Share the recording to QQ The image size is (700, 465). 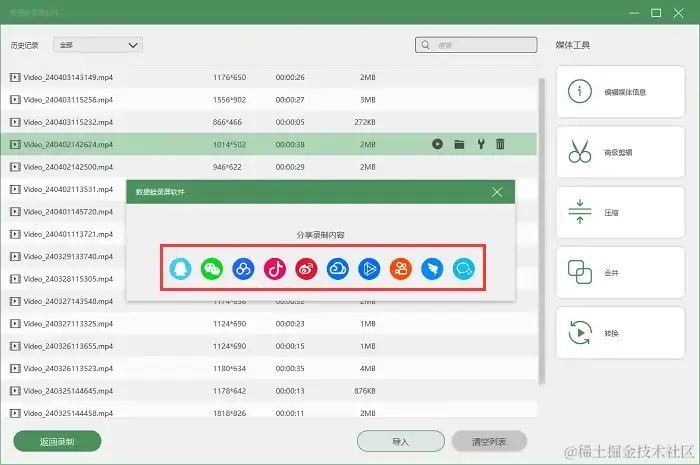tap(180, 269)
